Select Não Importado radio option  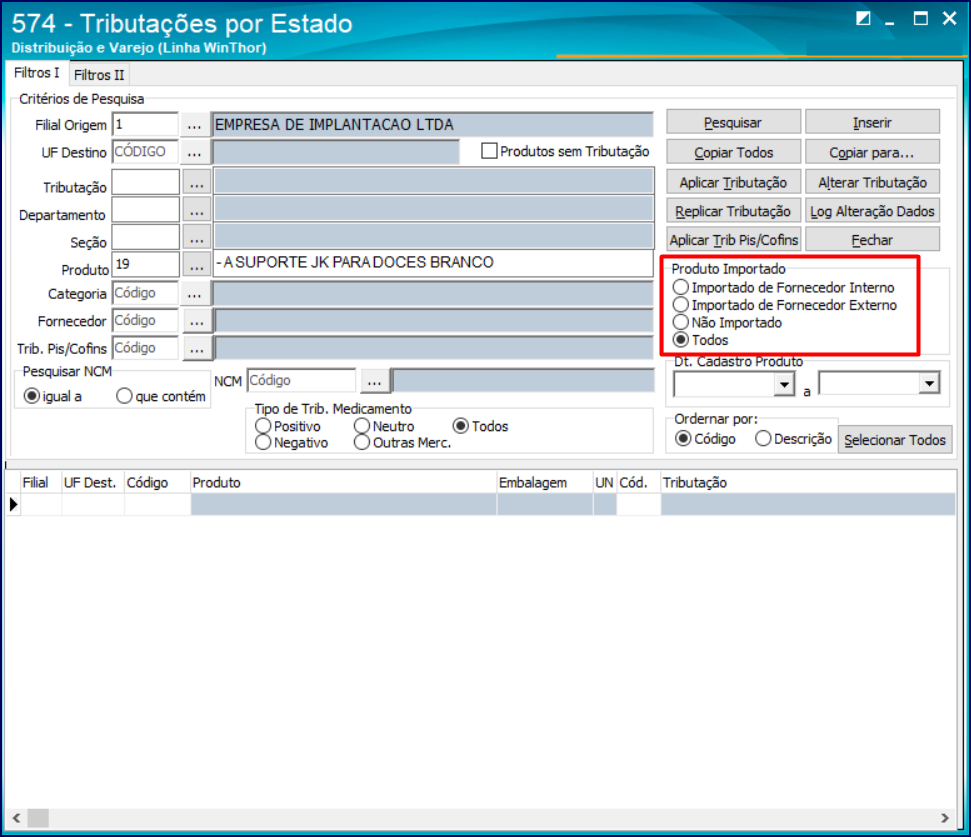pyautogui.click(x=681, y=322)
